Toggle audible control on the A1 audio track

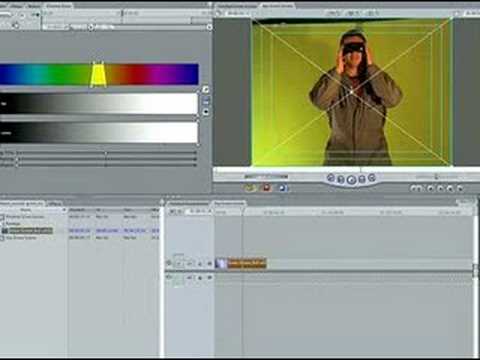(169, 277)
